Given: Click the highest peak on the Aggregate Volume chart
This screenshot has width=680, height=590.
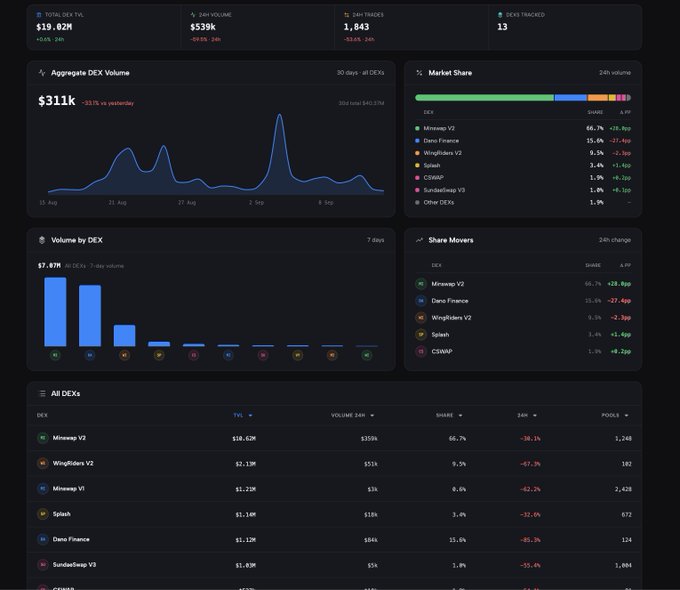Looking at the screenshot, I should [x=280, y=115].
